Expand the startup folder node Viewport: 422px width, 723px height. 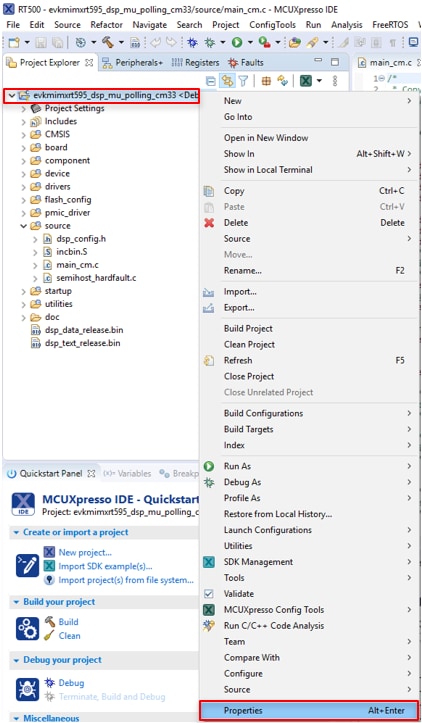24,291
